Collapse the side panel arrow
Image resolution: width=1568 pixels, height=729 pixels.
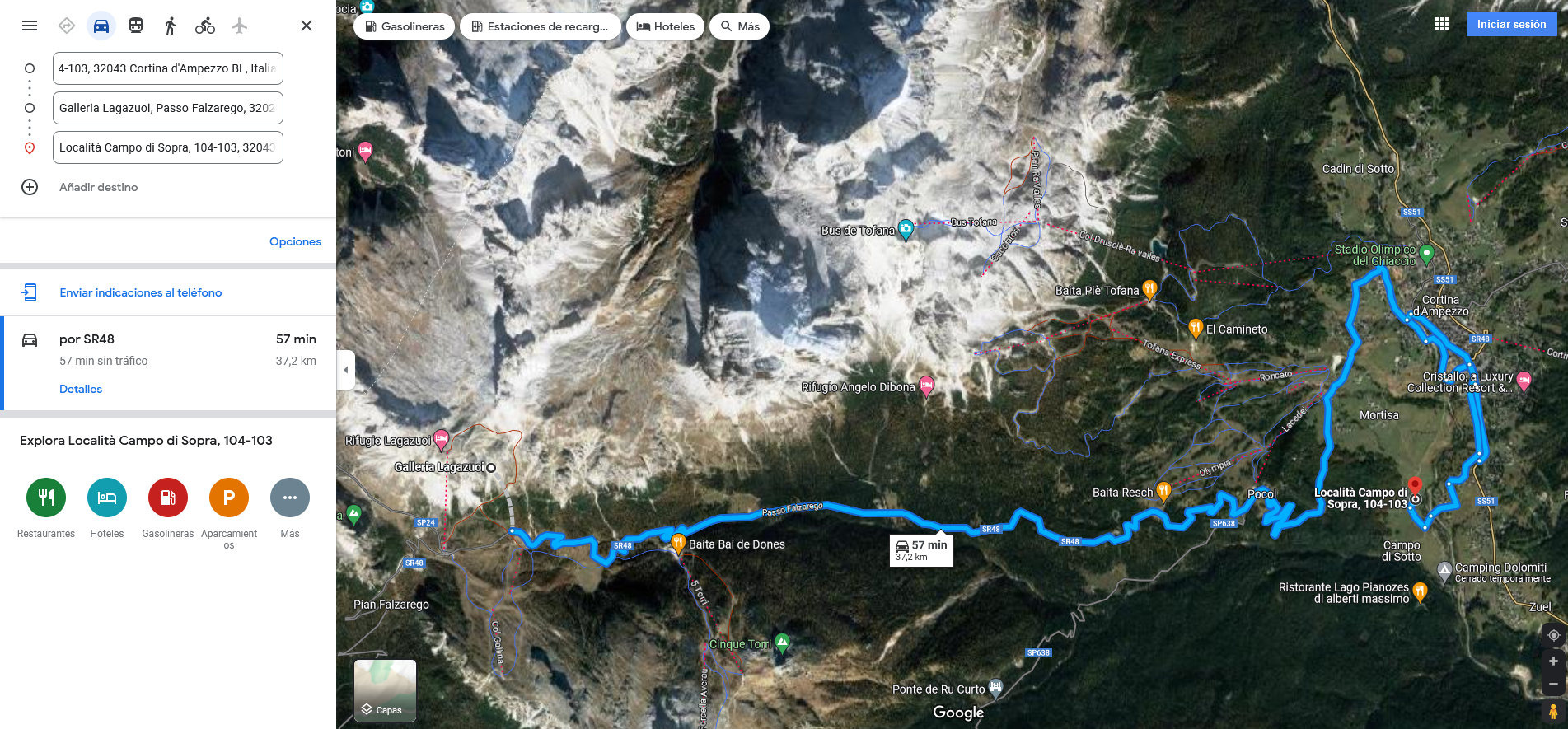pos(345,370)
